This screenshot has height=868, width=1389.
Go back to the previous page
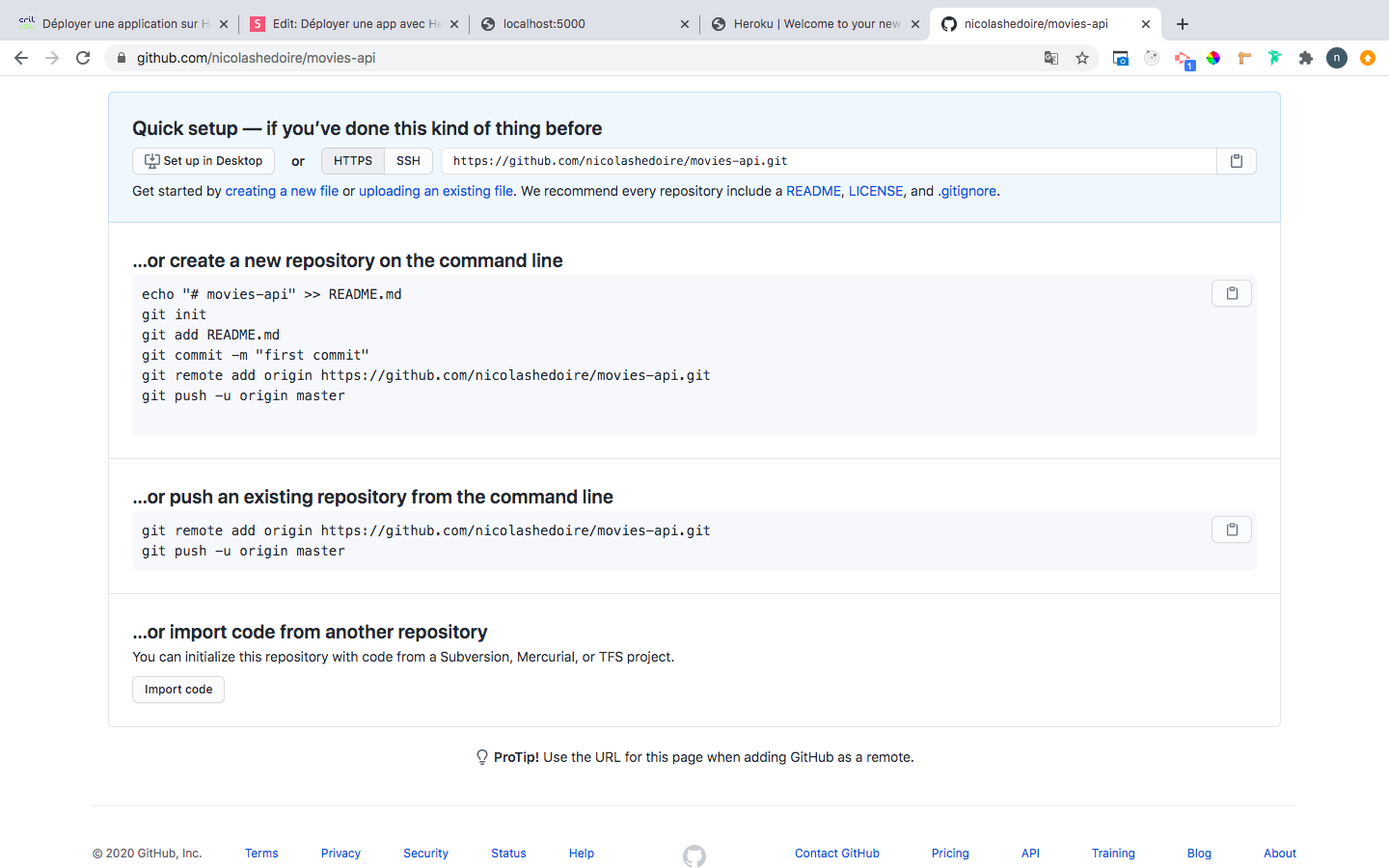[21, 58]
